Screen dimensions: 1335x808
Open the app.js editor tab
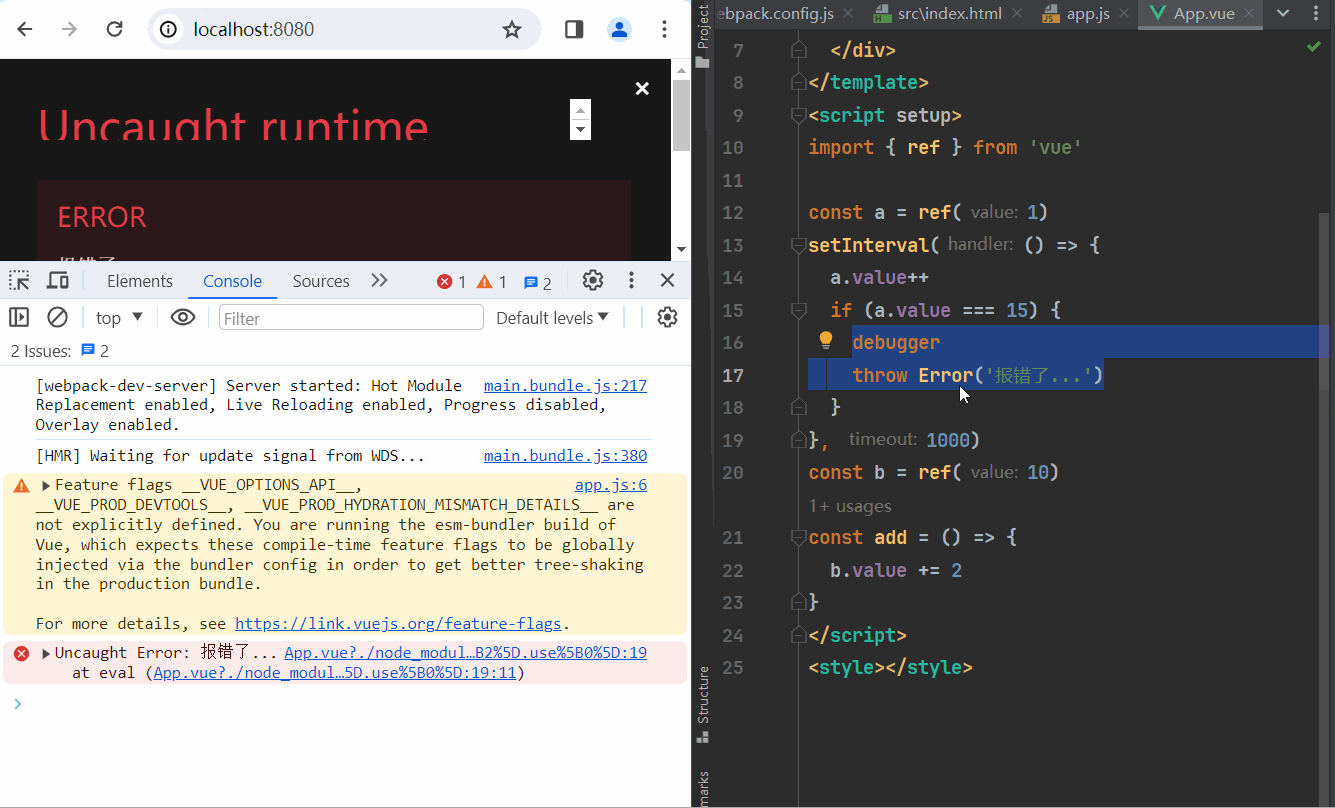(x=1074, y=13)
